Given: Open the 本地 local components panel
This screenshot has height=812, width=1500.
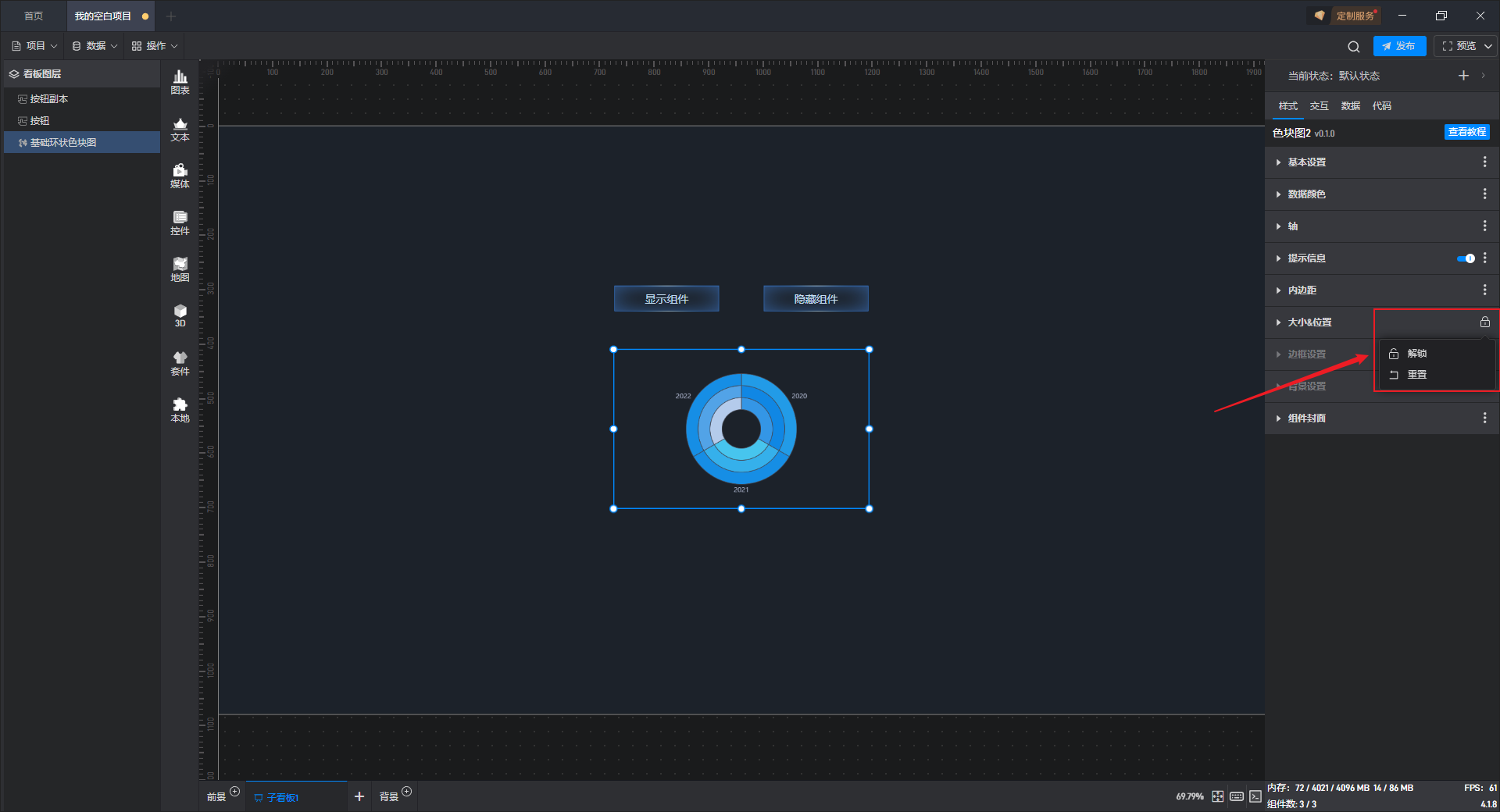Looking at the screenshot, I should pyautogui.click(x=180, y=409).
